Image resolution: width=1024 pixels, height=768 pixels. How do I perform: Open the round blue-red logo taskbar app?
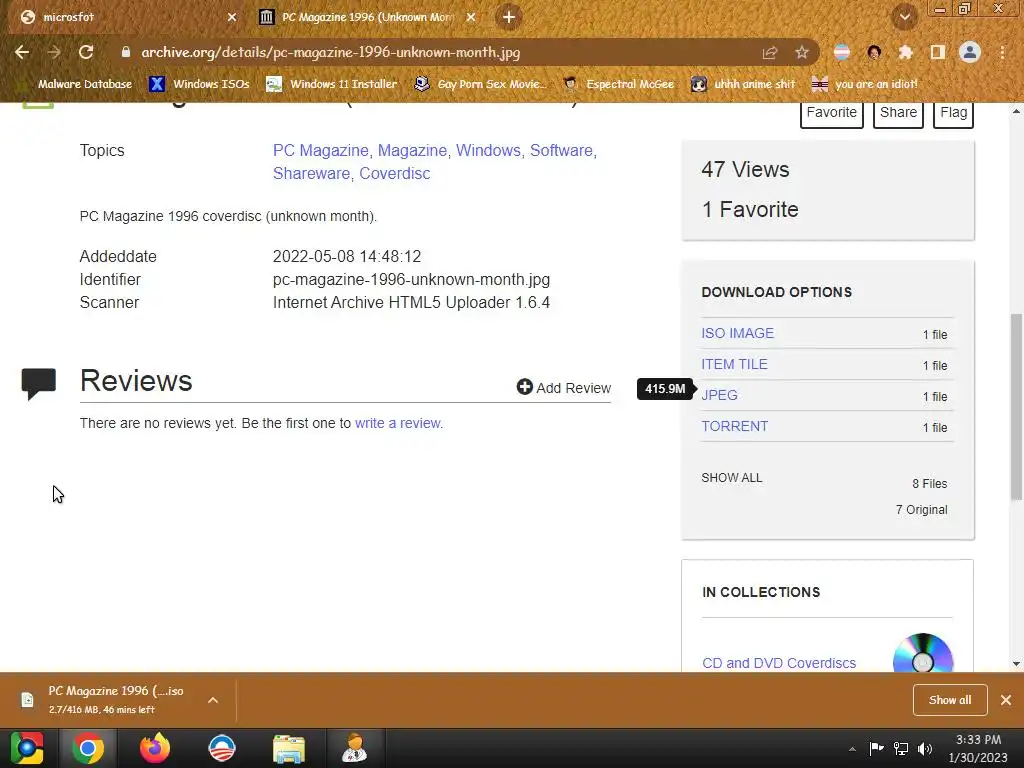[x=221, y=748]
